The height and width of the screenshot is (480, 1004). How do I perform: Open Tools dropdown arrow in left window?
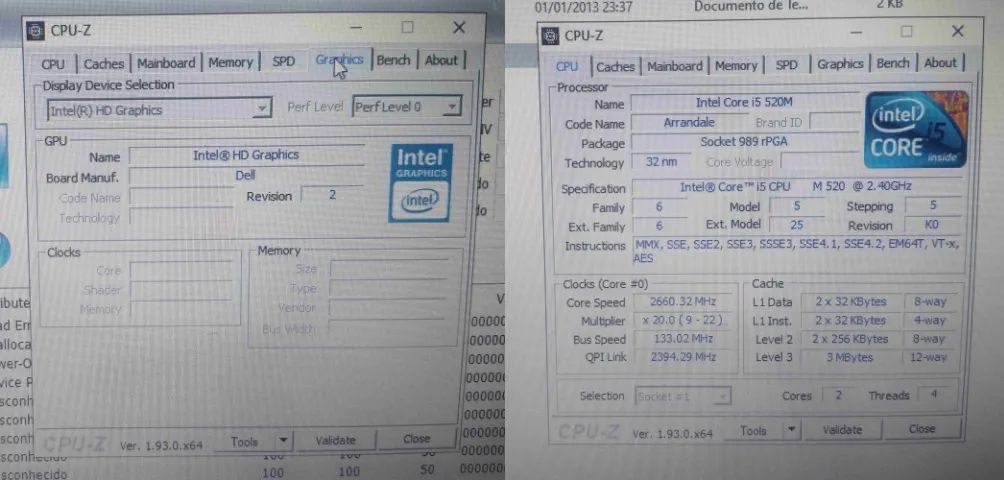tap(283, 441)
